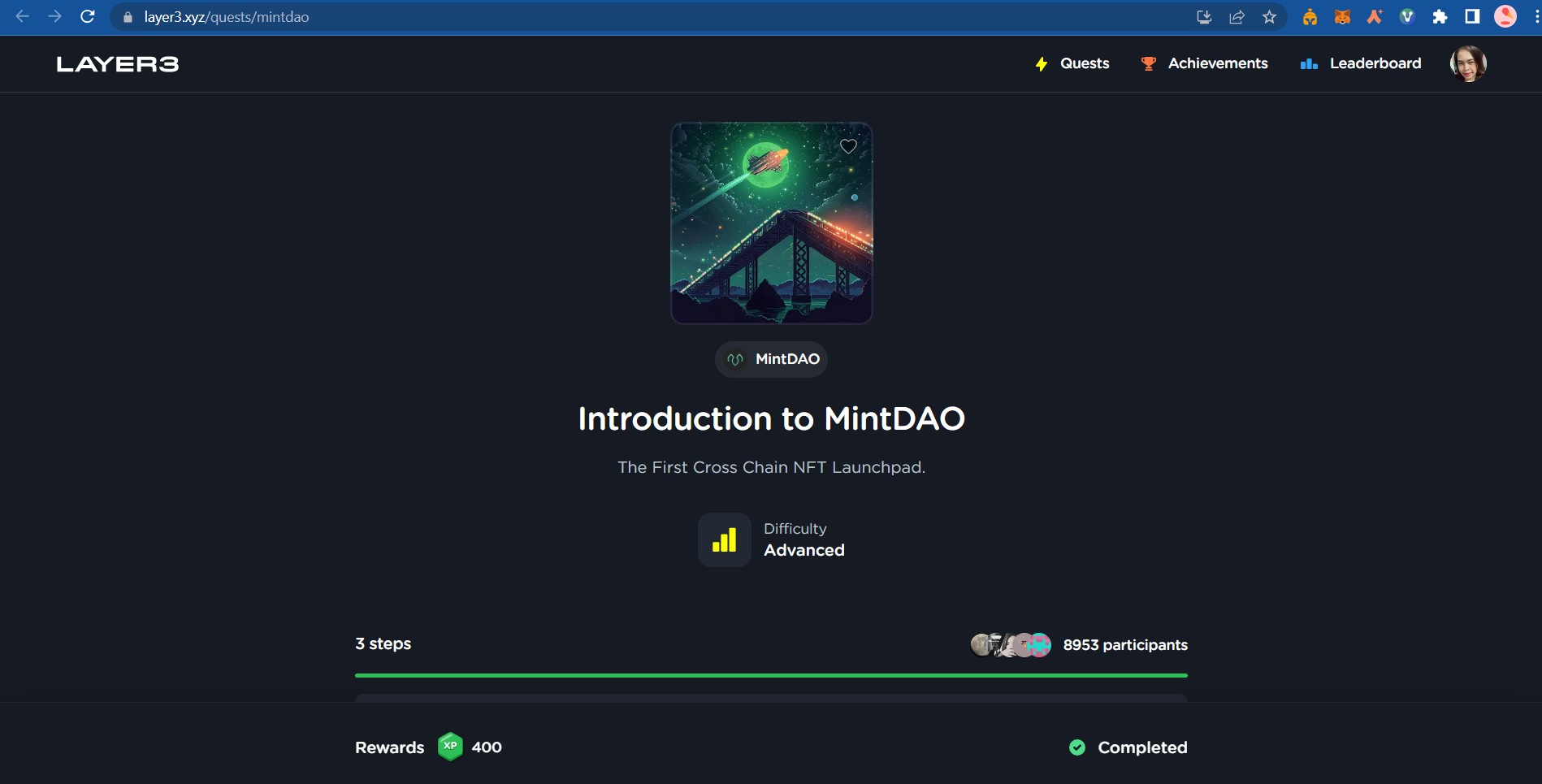Open the user profile picture menu
The height and width of the screenshot is (784, 1542).
(x=1468, y=63)
